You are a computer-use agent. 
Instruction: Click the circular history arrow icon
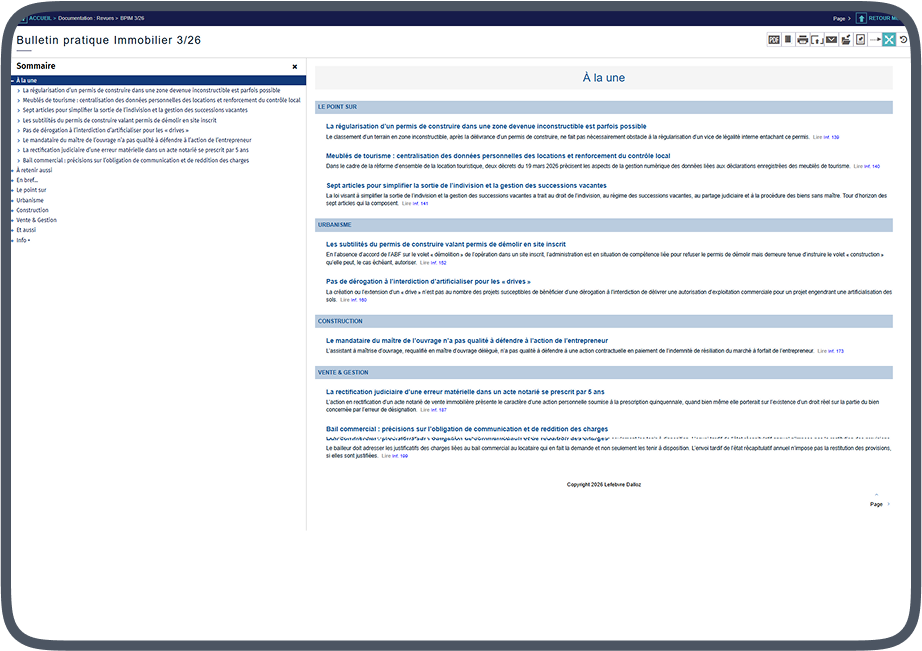coord(903,40)
